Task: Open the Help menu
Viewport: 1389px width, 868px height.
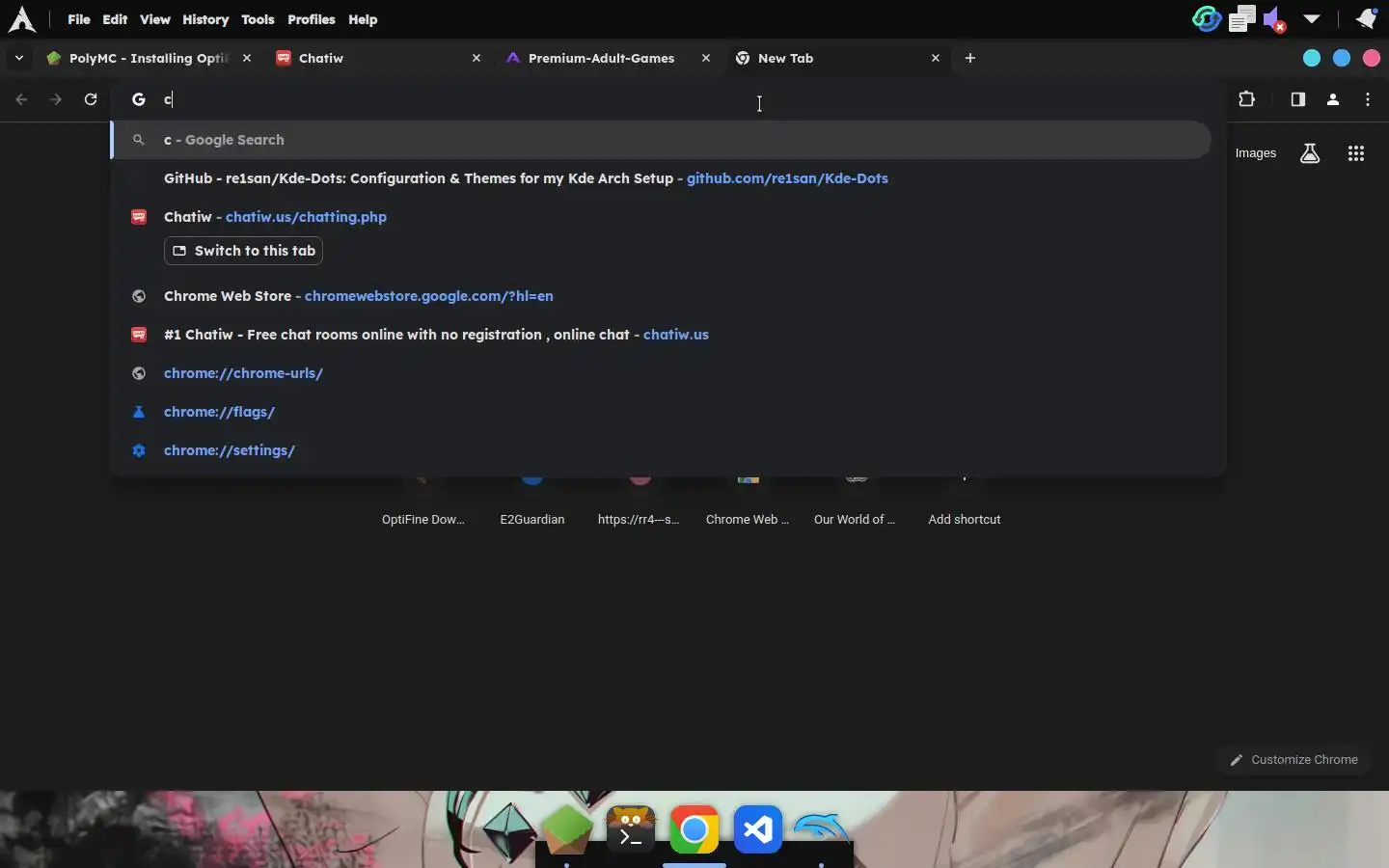Action: 363,19
